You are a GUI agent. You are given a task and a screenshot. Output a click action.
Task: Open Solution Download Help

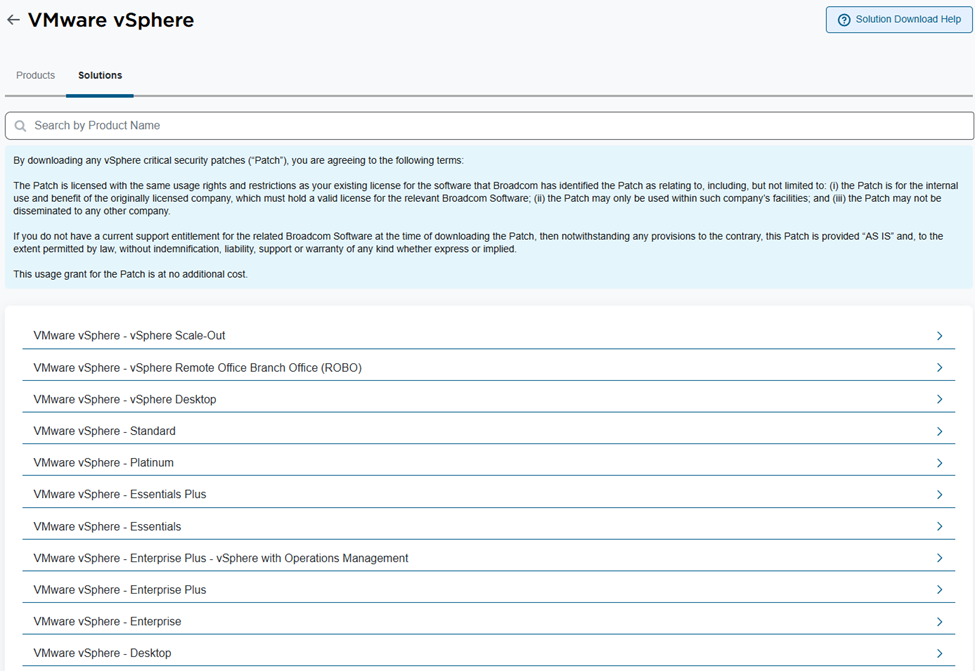898,20
